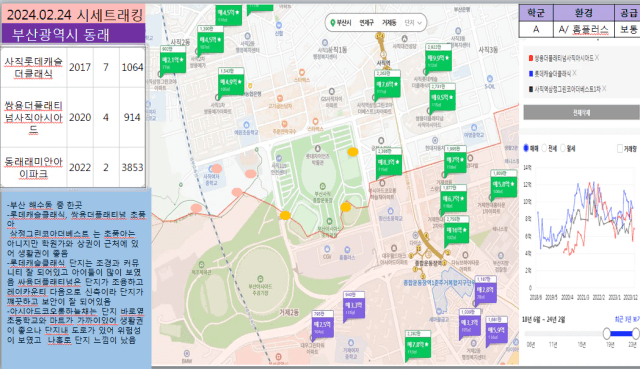
Task: Click the 최근 3년 link
Action: click(627, 319)
